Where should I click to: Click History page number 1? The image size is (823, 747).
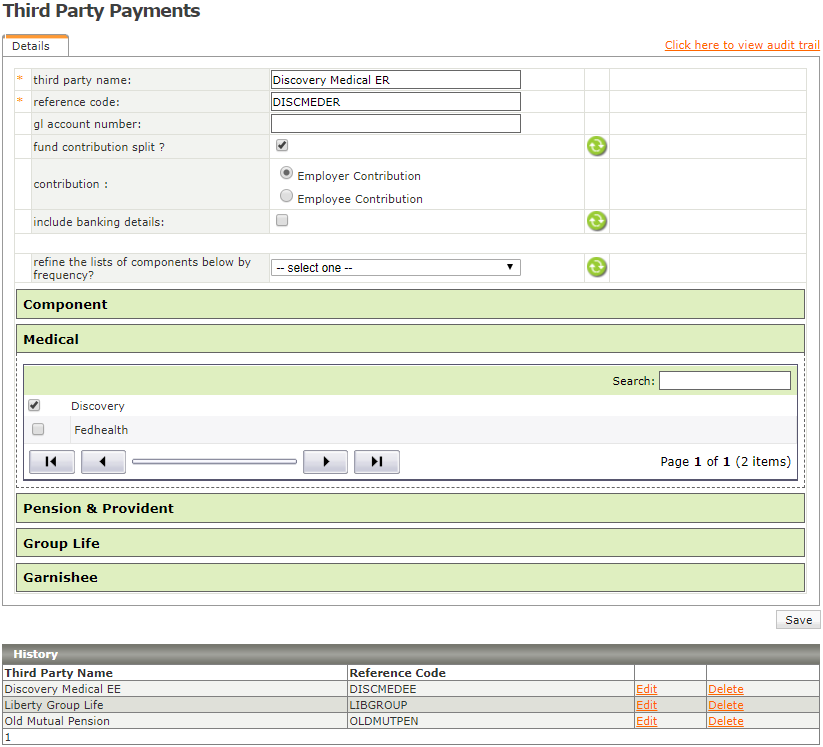click(x=8, y=737)
